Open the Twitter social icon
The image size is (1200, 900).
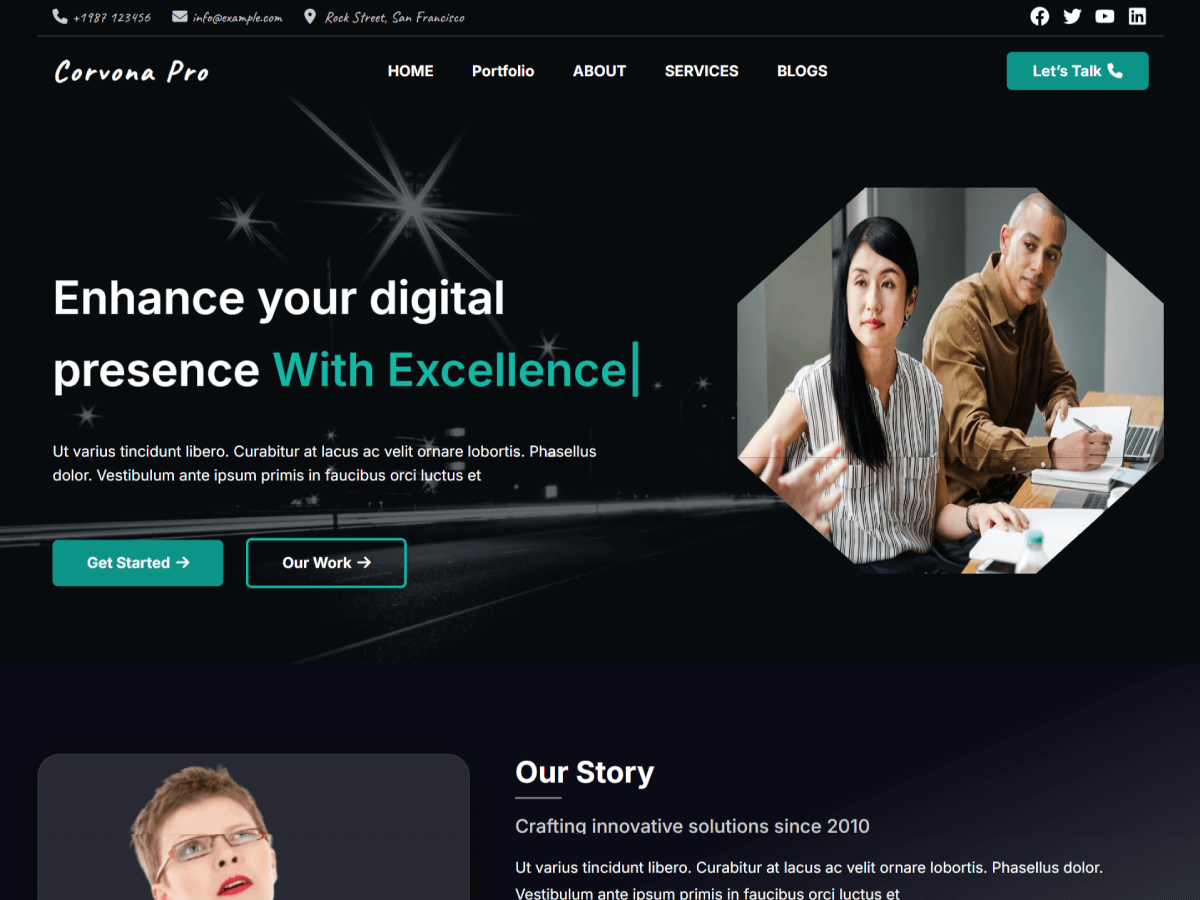1072,16
